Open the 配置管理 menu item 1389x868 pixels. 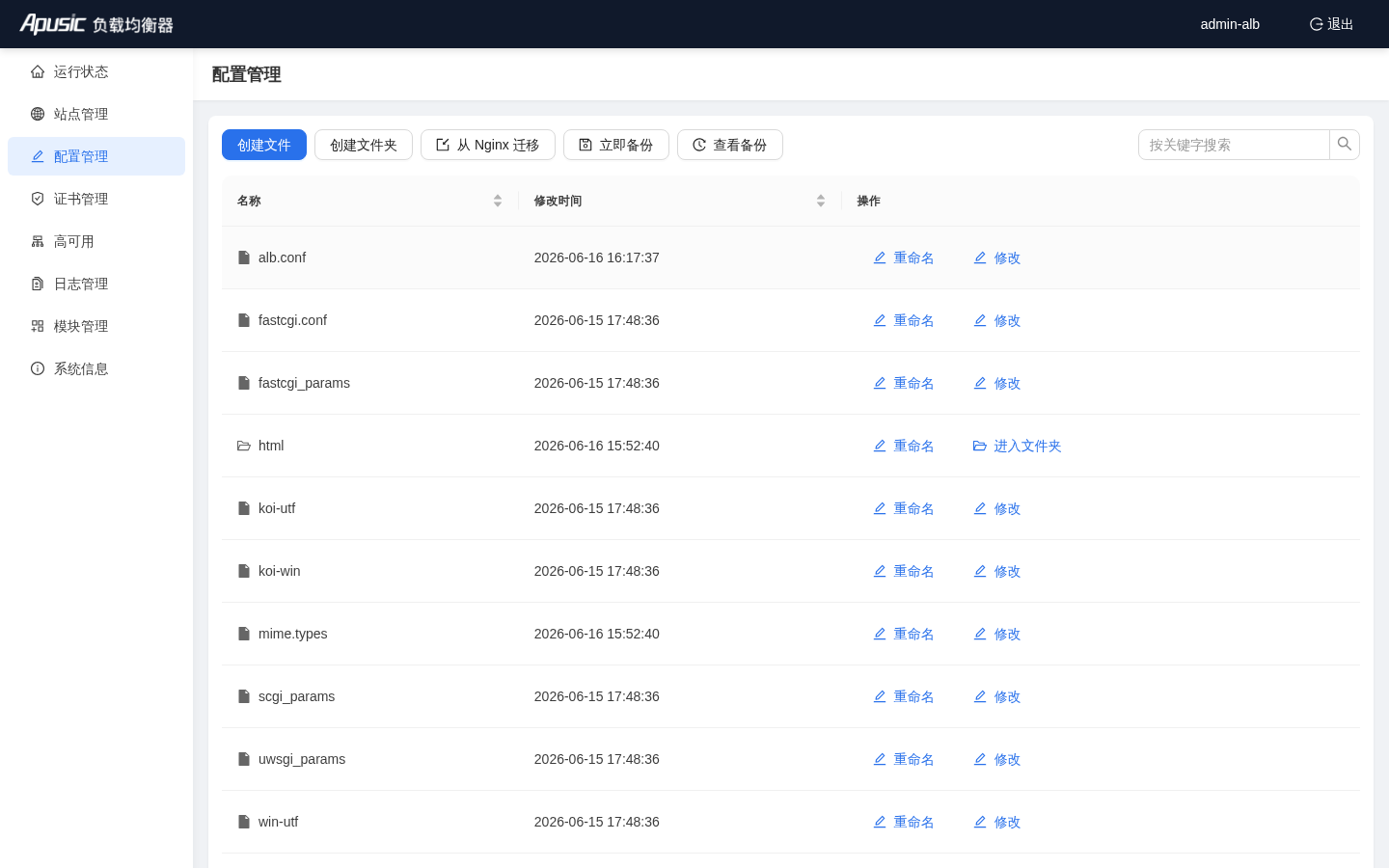(x=96, y=156)
